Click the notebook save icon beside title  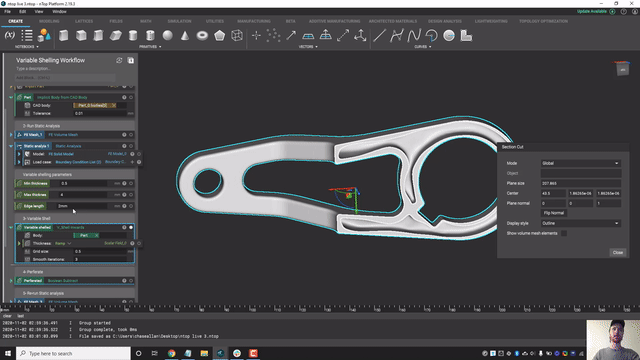[x=131, y=60]
